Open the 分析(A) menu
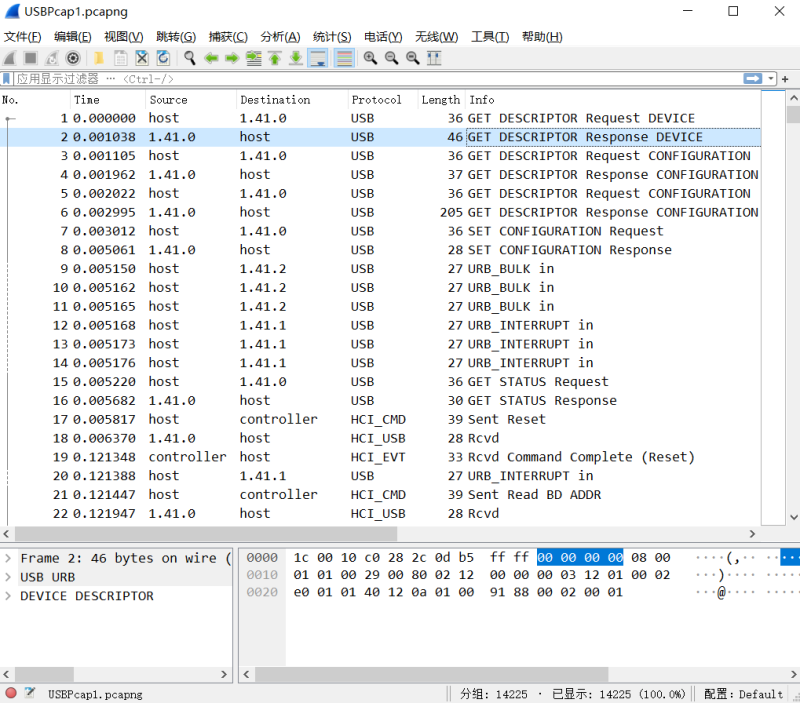This screenshot has height=703, width=800. pyautogui.click(x=280, y=37)
